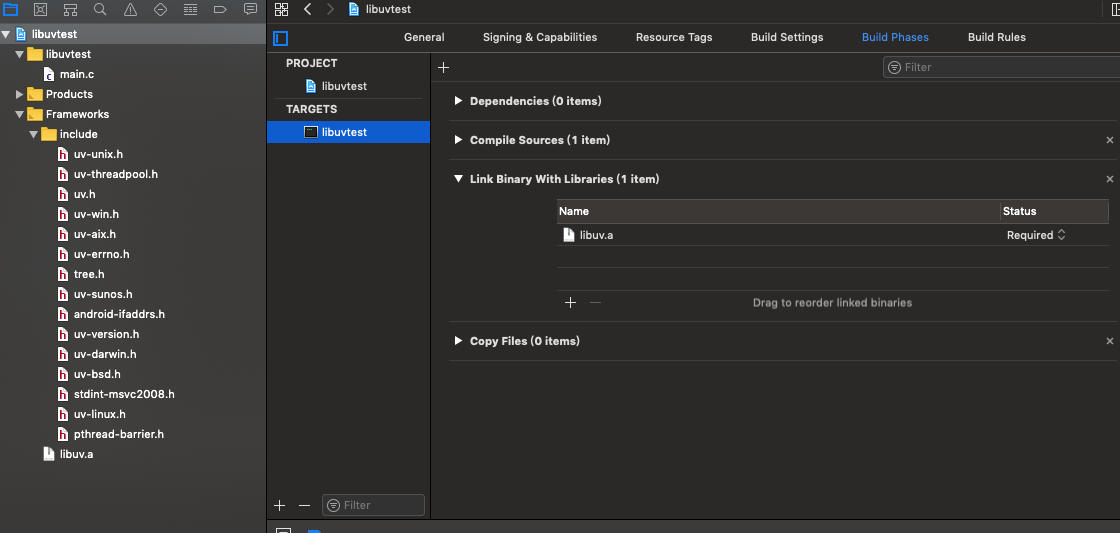Collapse the libuvtest folder group
The width and height of the screenshot is (1120, 533).
19,54
